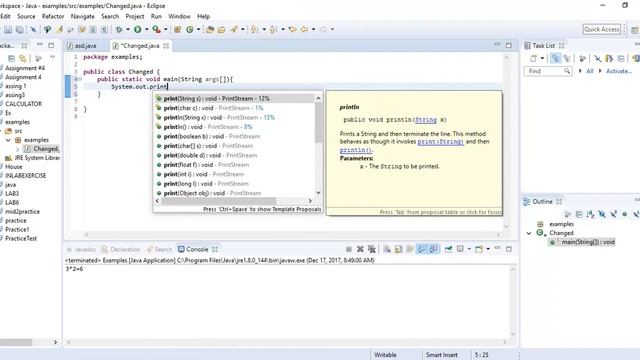Toggle Categorized view in Task List
640x360 pixels.
click(x=556, y=59)
